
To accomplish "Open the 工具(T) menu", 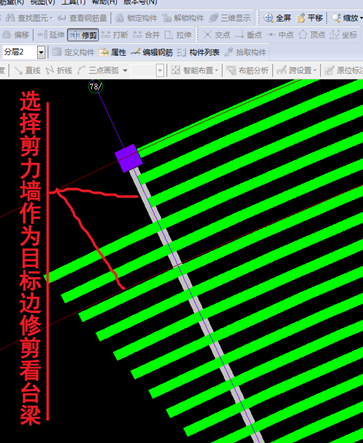I will [74, 2].
